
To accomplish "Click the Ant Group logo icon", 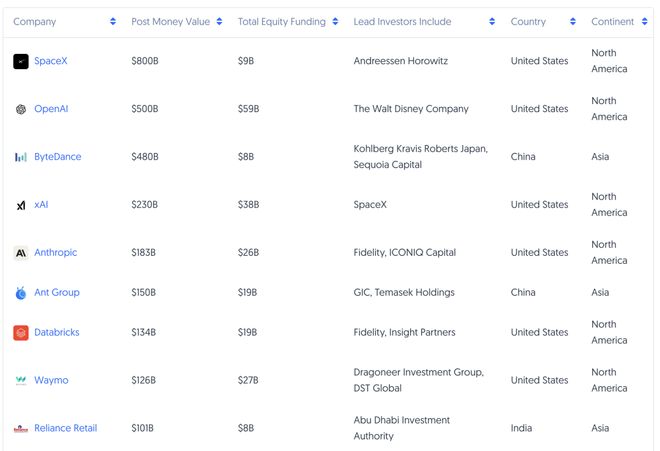I will click(21, 293).
